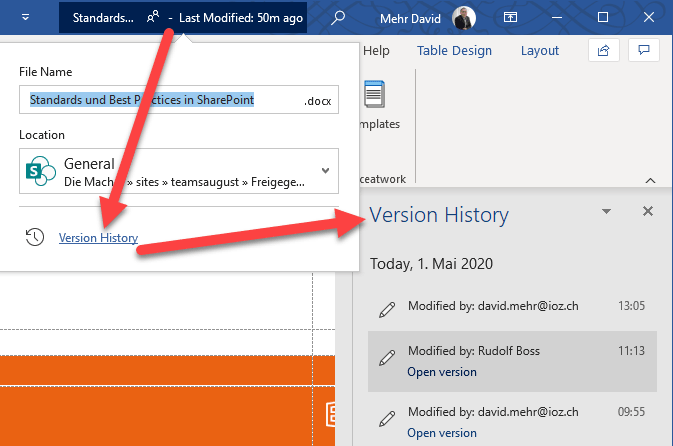
Task: Open the 09:55 version by david.mehr@ioz.ch
Action: coord(441,433)
